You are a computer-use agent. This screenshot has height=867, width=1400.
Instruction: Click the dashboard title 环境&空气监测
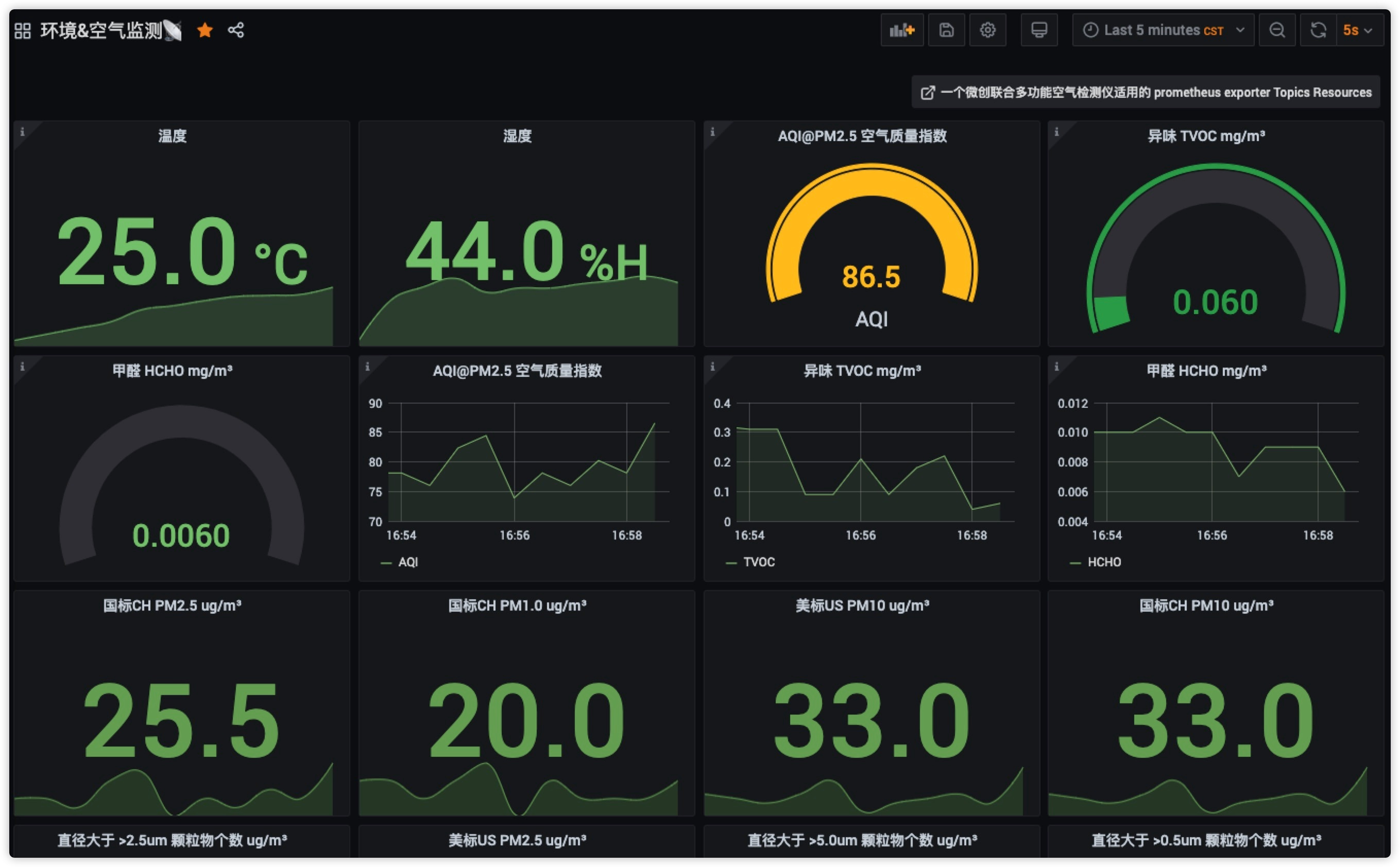(101, 30)
